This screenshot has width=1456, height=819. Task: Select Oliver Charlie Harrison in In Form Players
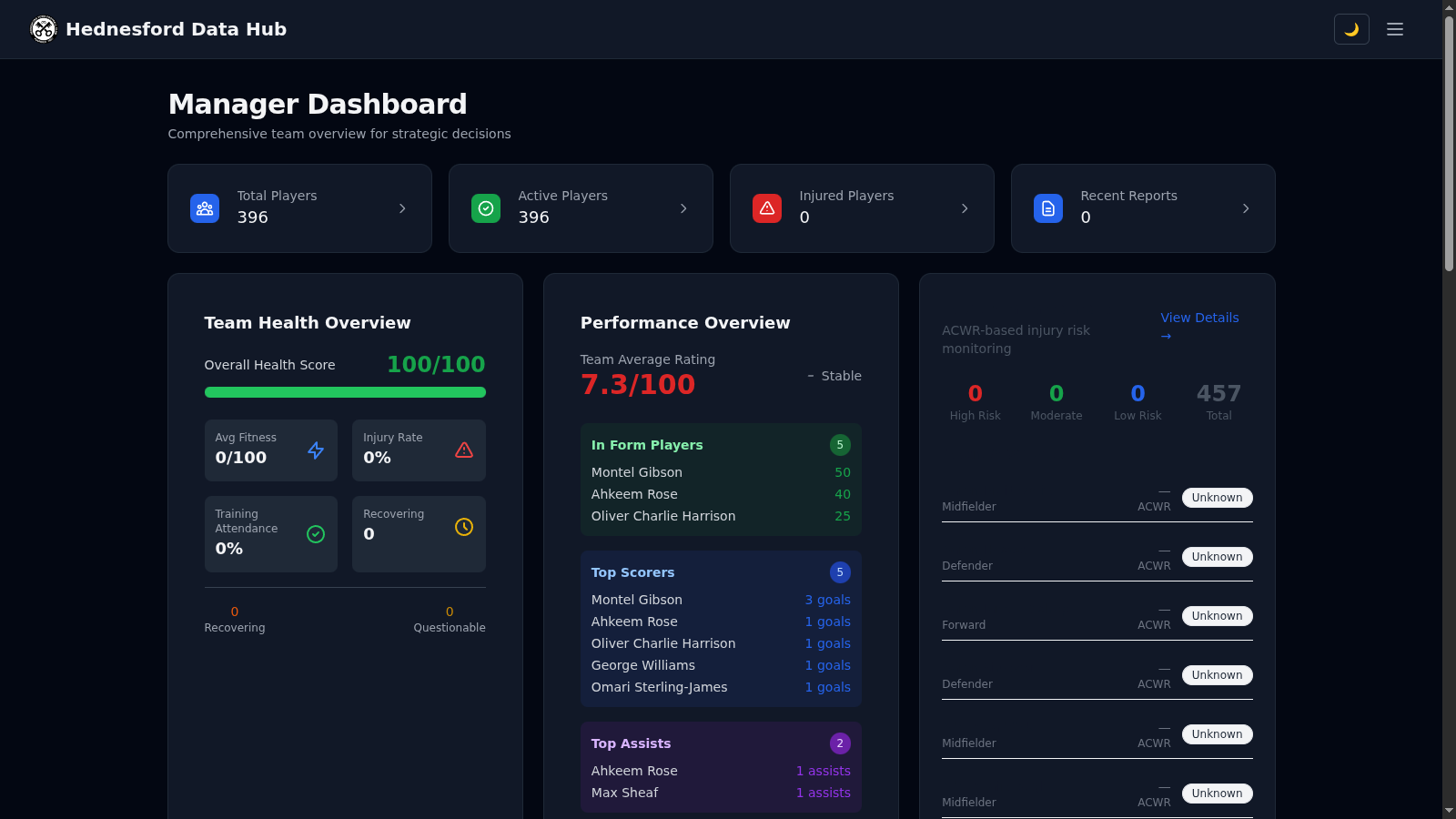point(663,516)
